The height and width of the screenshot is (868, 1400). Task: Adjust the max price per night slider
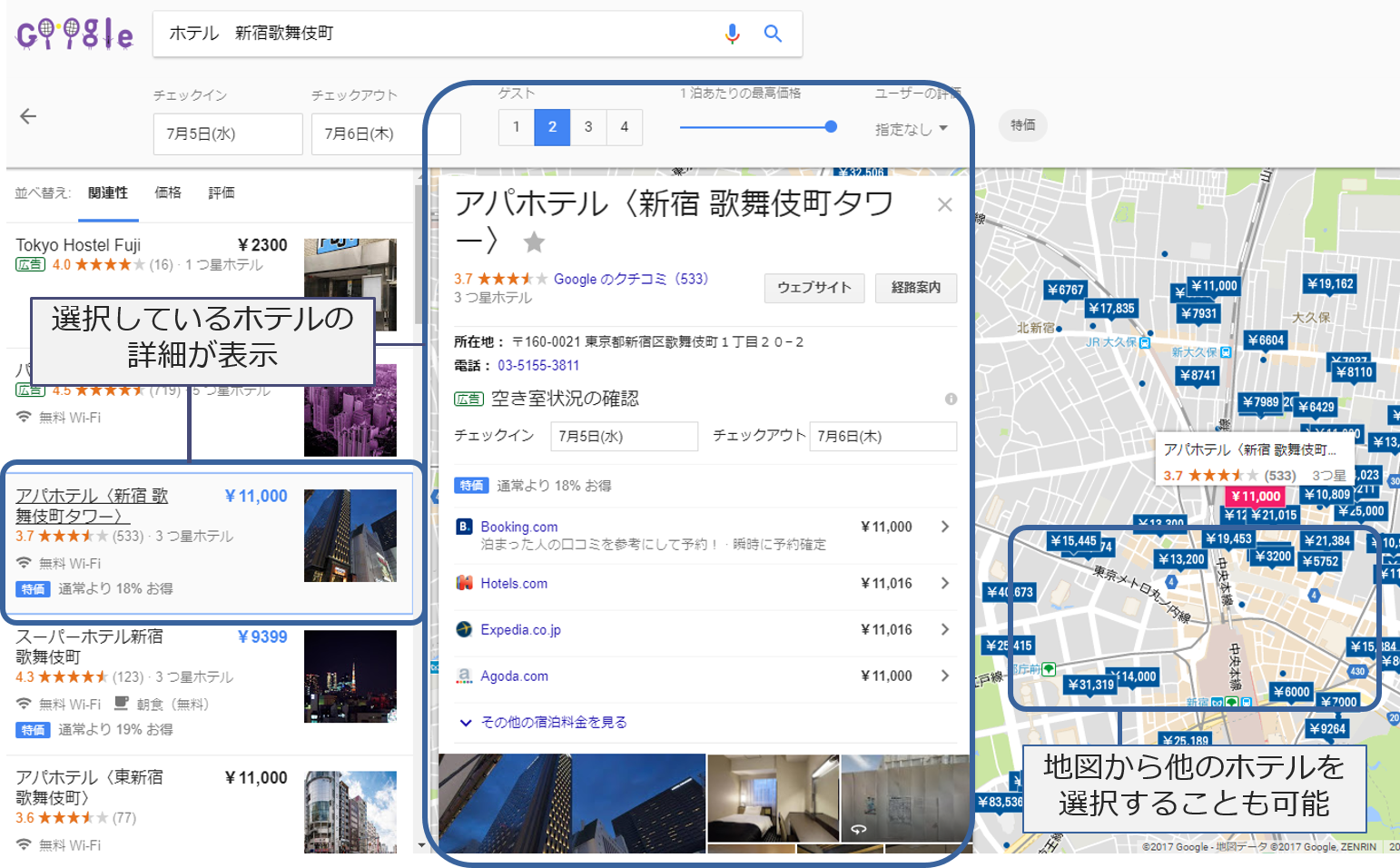tap(831, 127)
